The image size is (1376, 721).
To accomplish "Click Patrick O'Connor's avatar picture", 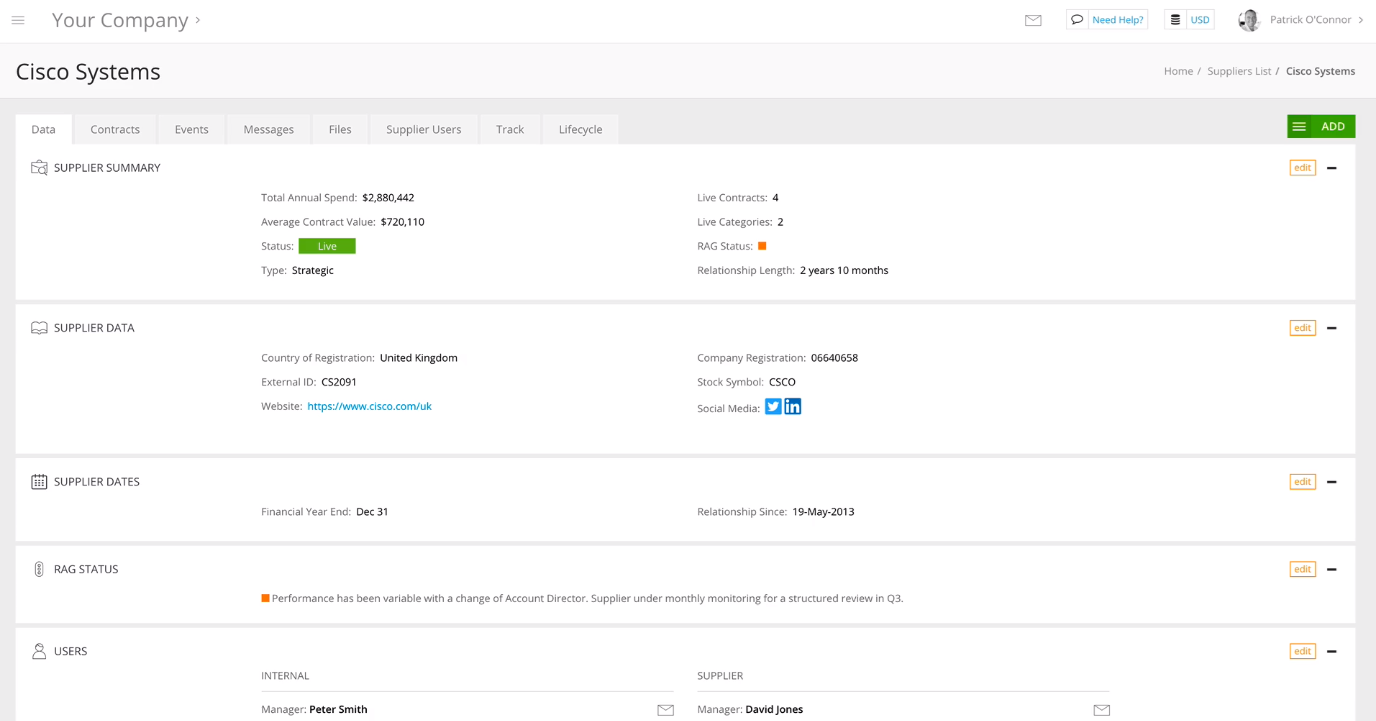I will [x=1249, y=20].
